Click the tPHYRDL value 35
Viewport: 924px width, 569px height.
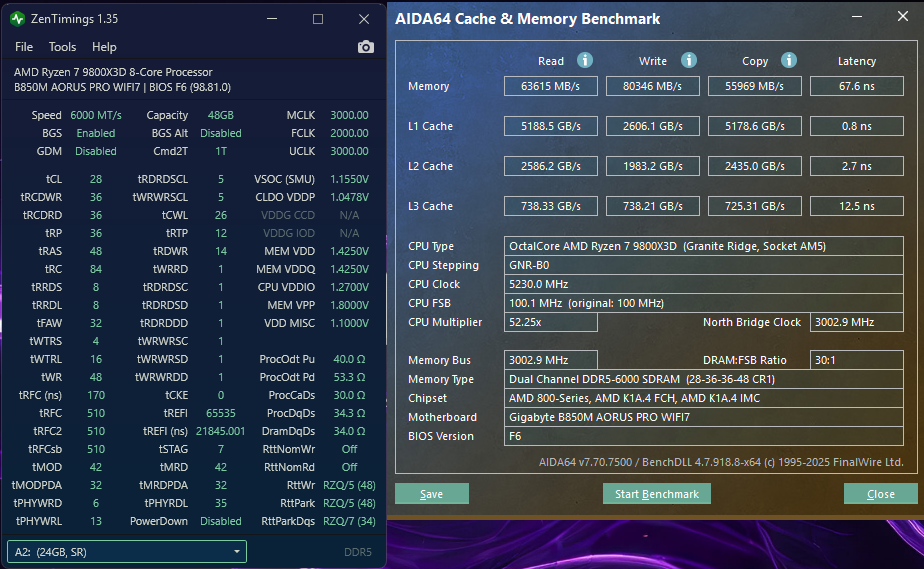(x=220, y=503)
